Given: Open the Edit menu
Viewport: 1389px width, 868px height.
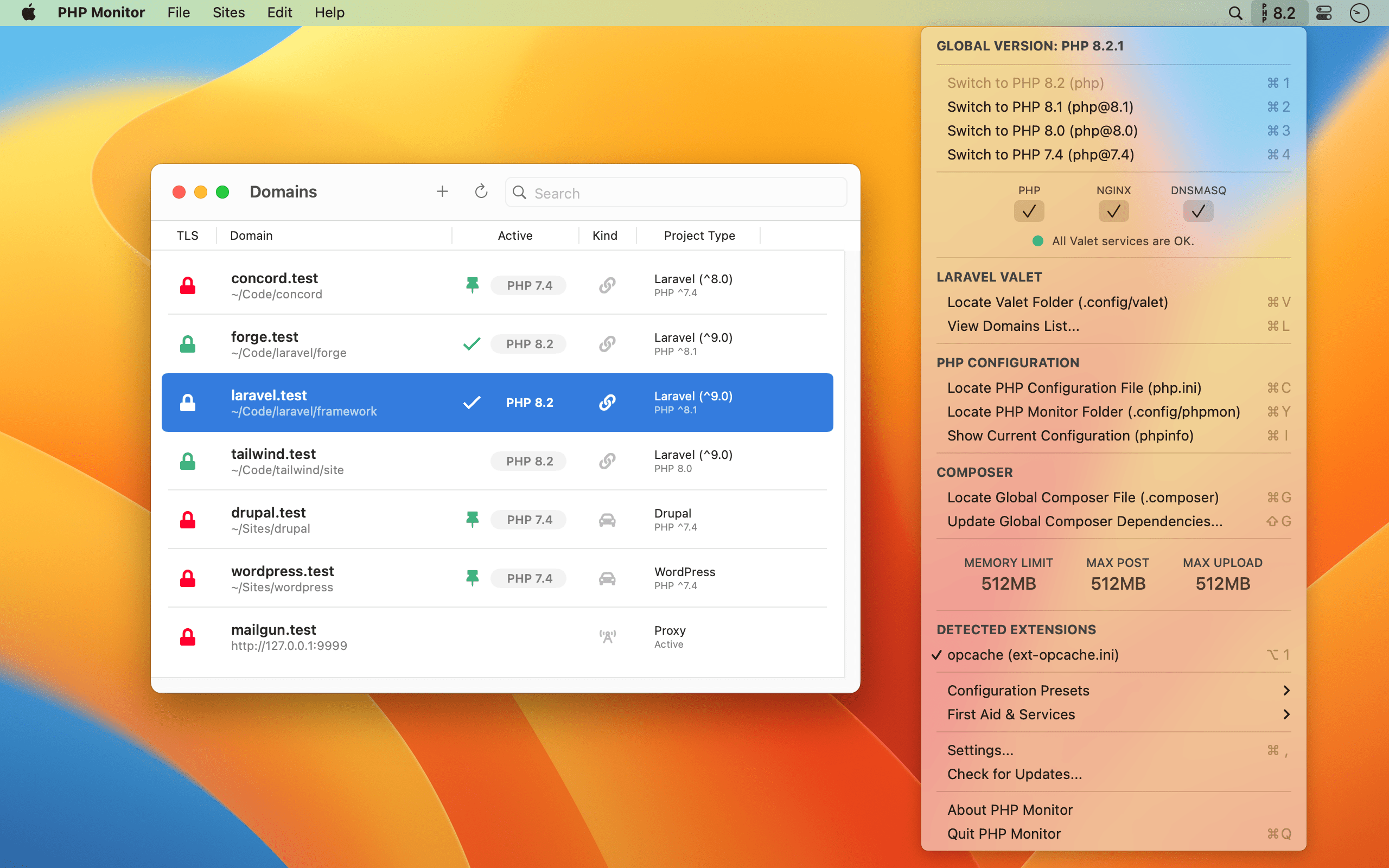Looking at the screenshot, I should pos(279,12).
